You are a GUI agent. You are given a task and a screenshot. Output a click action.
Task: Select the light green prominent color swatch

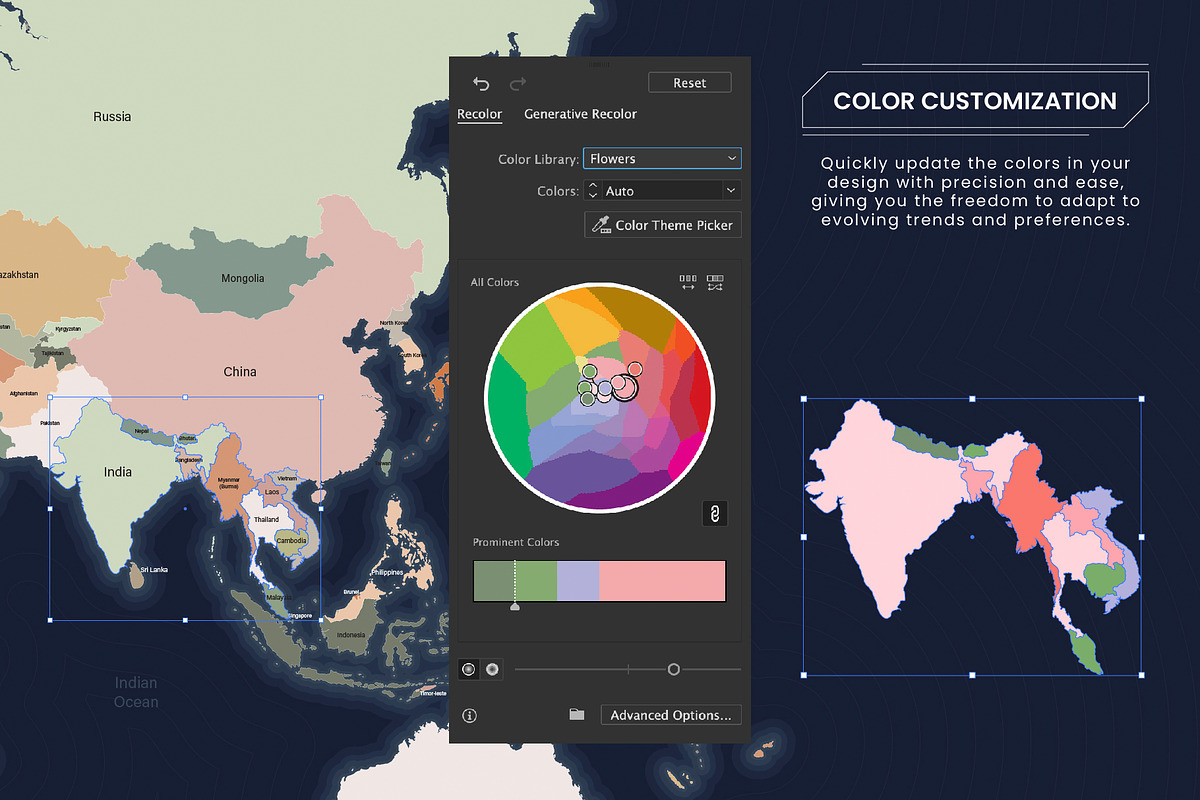click(x=536, y=581)
